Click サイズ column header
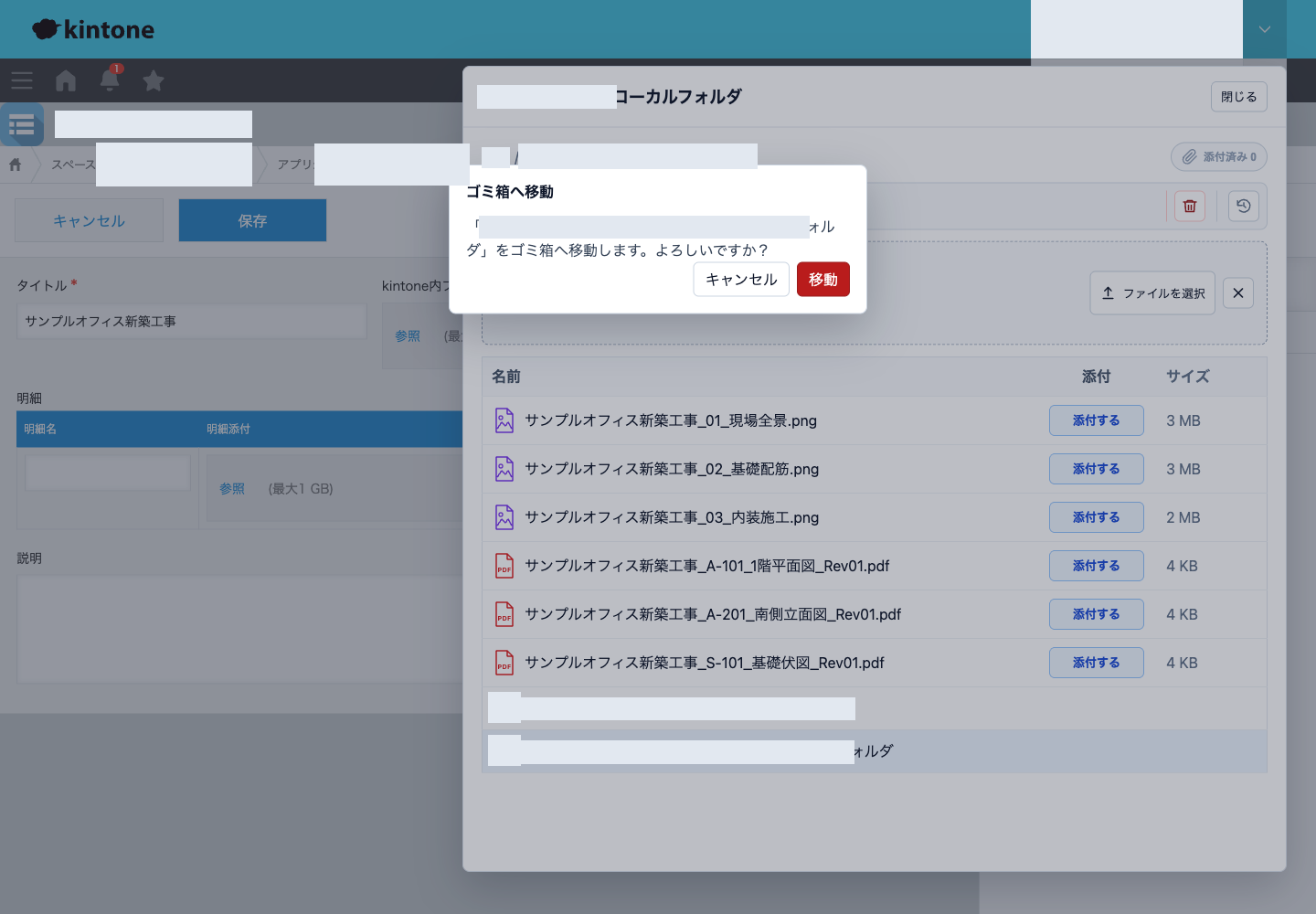The width and height of the screenshot is (1316, 914). point(1188,377)
